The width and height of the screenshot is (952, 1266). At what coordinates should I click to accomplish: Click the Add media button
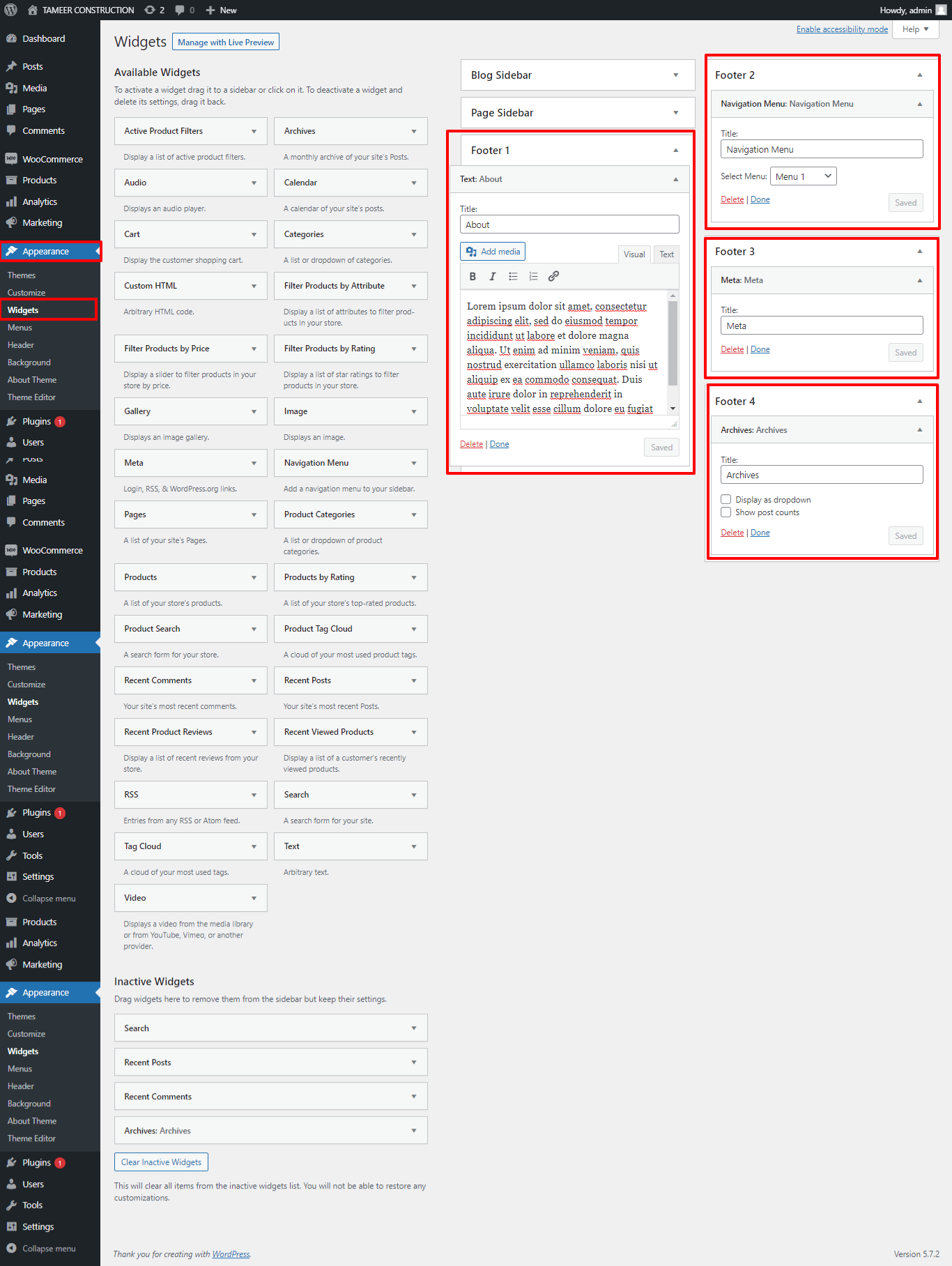coord(493,252)
